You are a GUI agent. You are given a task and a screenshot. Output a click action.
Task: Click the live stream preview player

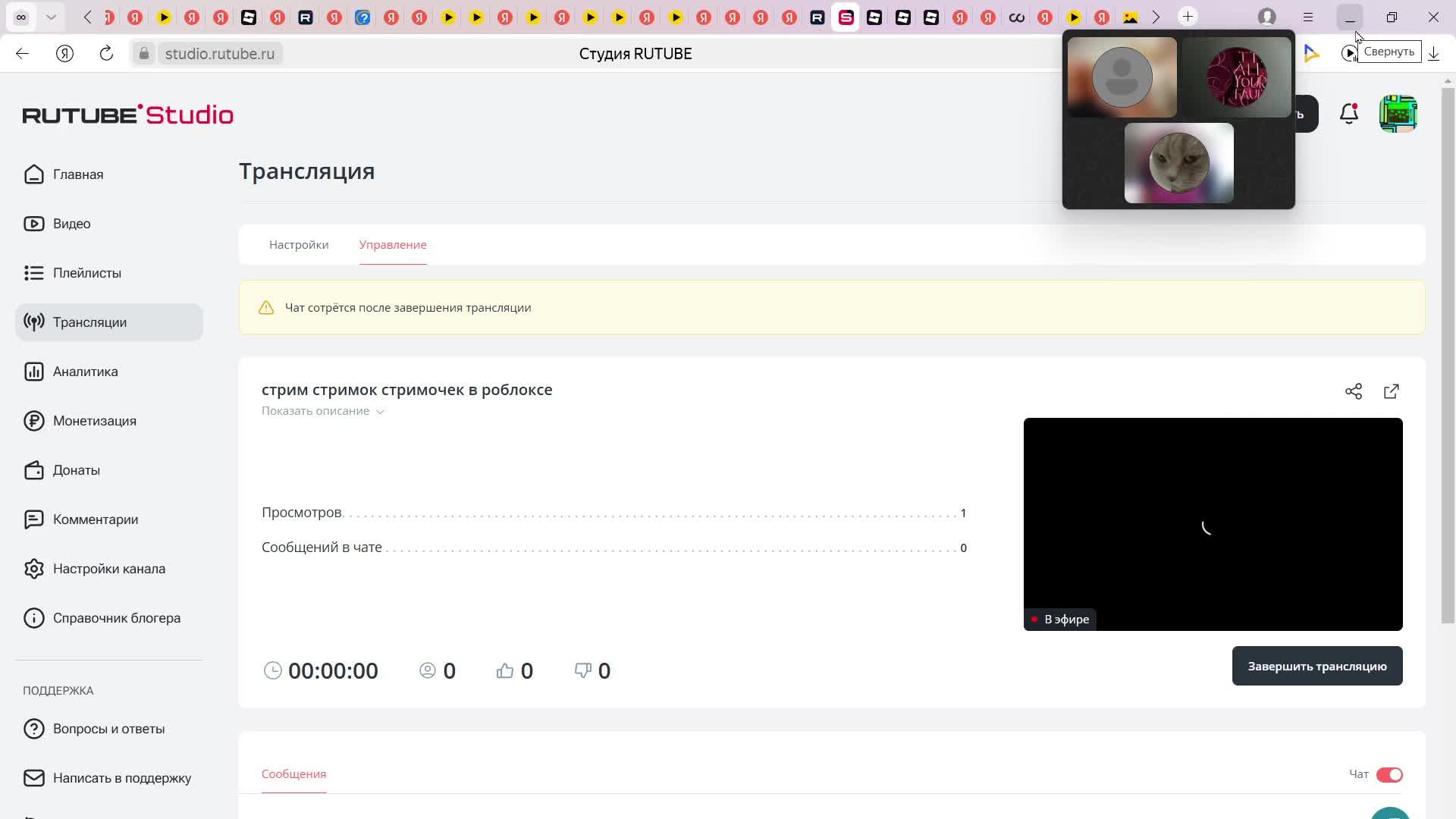click(x=1213, y=523)
